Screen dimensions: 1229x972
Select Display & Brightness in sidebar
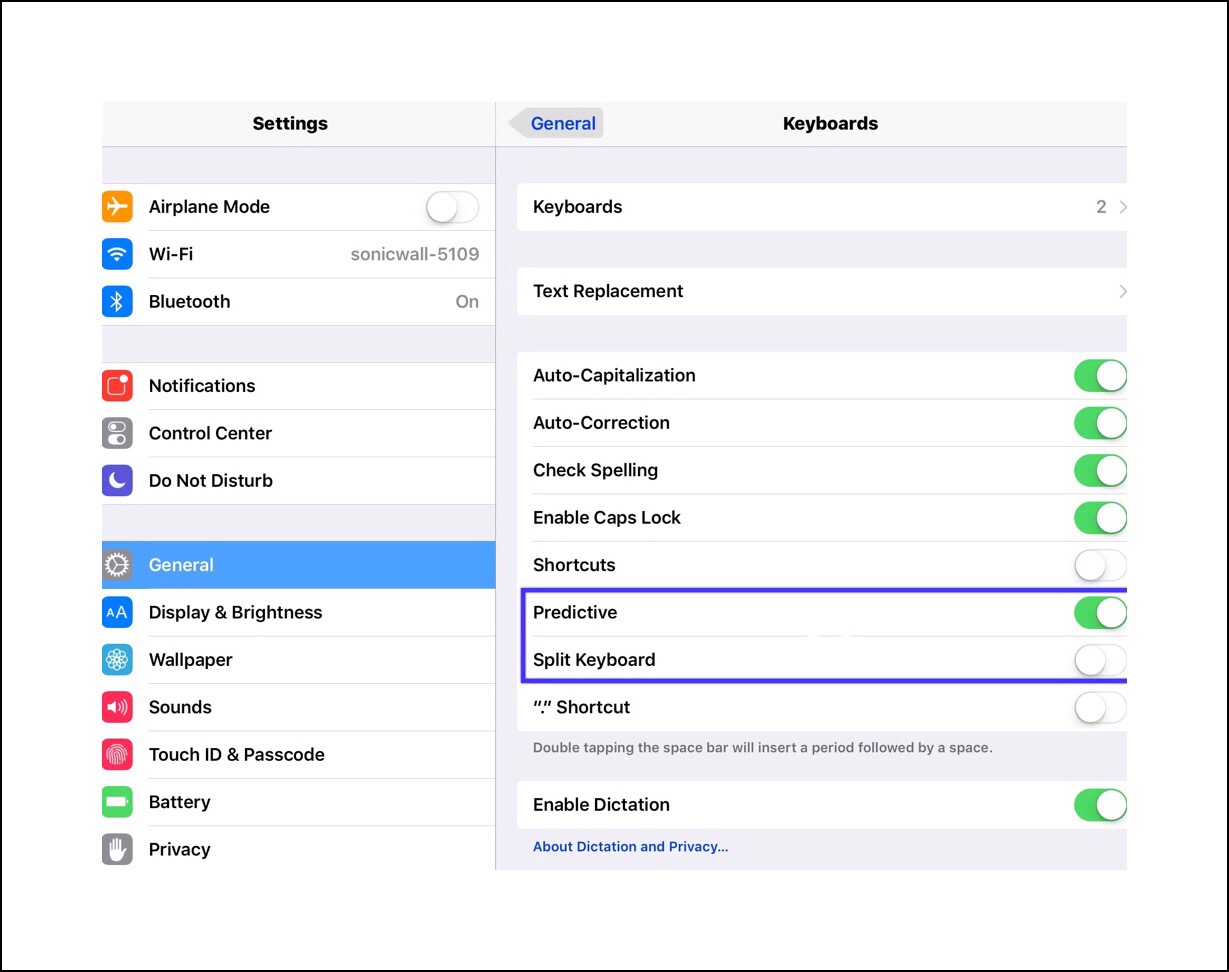point(235,612)
